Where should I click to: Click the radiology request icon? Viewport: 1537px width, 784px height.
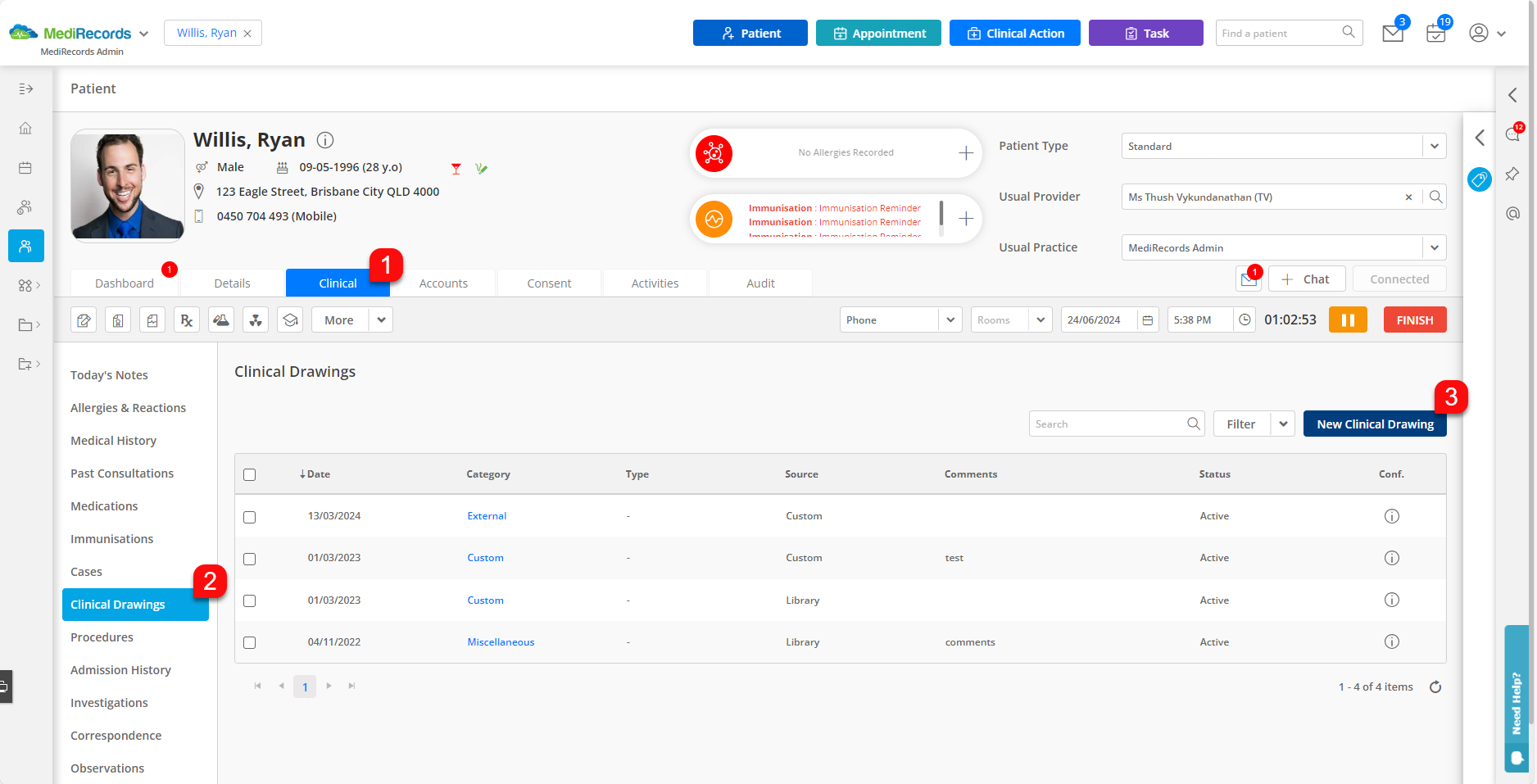point(255,319)
